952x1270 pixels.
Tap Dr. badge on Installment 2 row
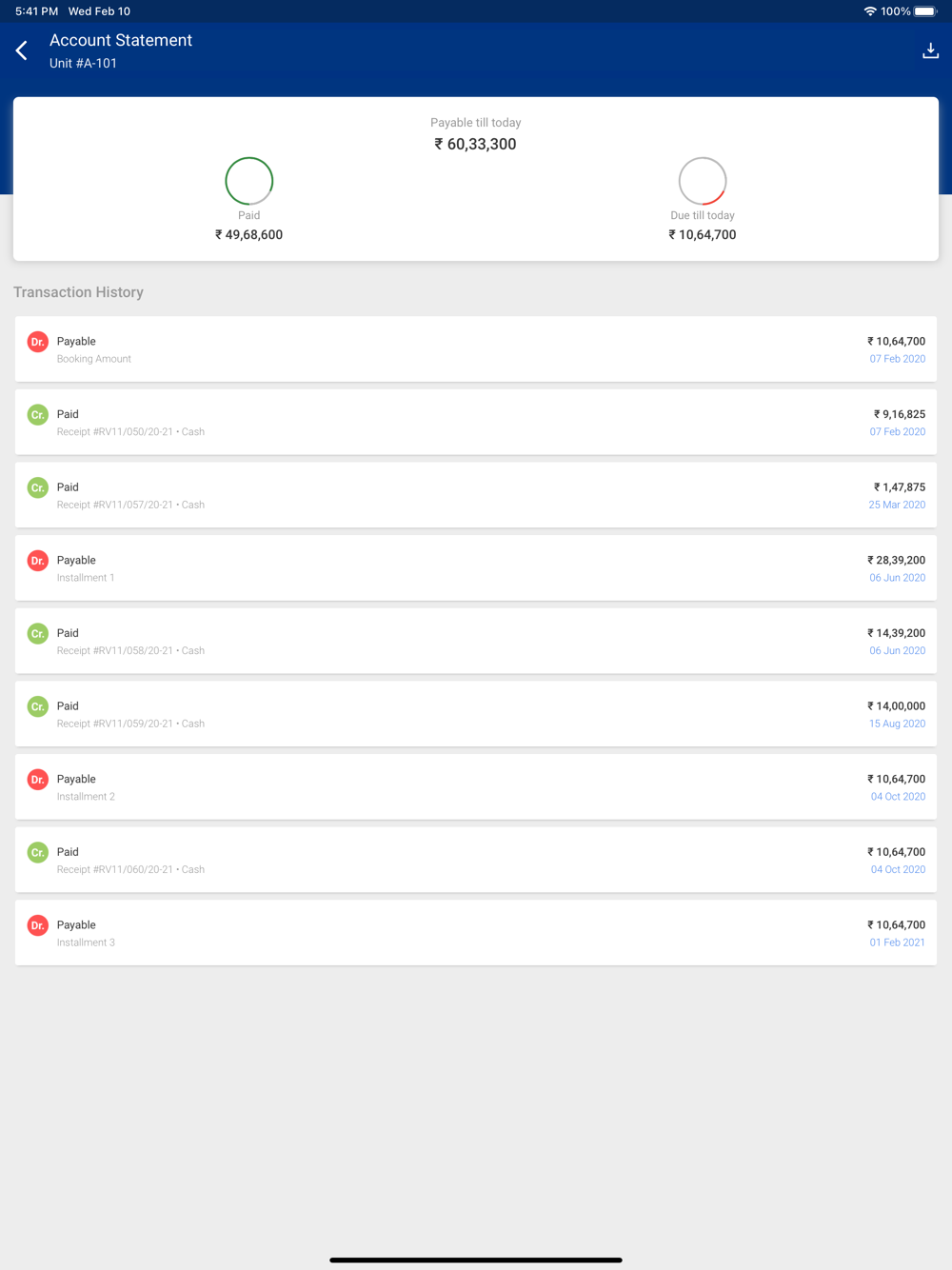pos(38,780)
